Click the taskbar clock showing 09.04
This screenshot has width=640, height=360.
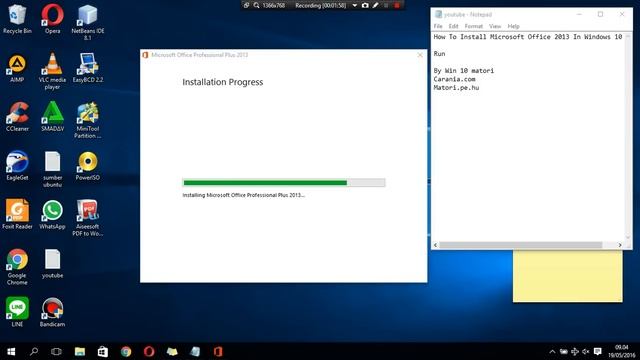(621, 351)
